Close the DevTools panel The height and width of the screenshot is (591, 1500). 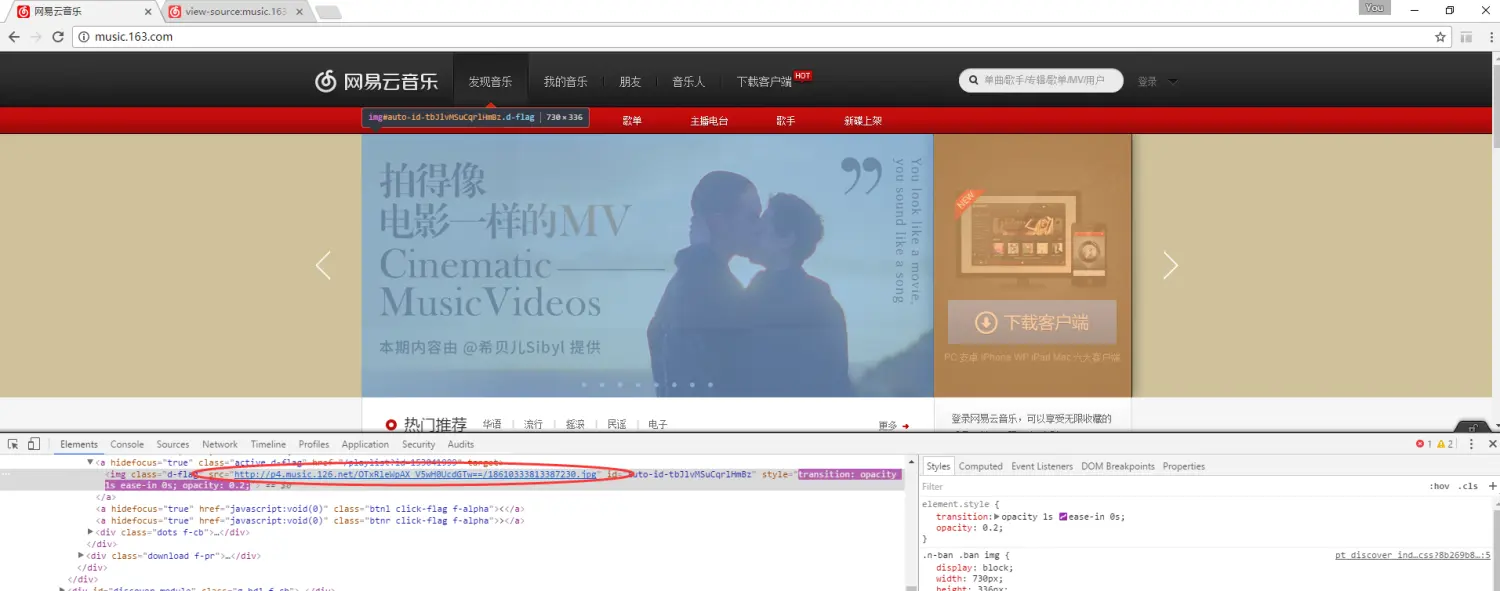point(1492,444)
